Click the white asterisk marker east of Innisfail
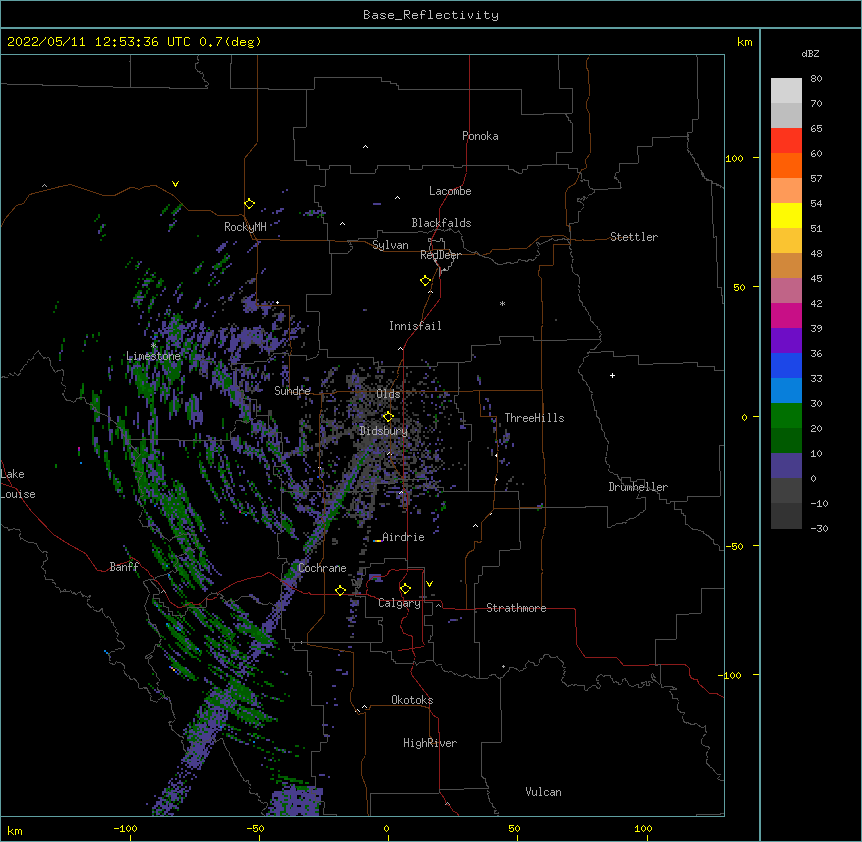 [502, 303]
